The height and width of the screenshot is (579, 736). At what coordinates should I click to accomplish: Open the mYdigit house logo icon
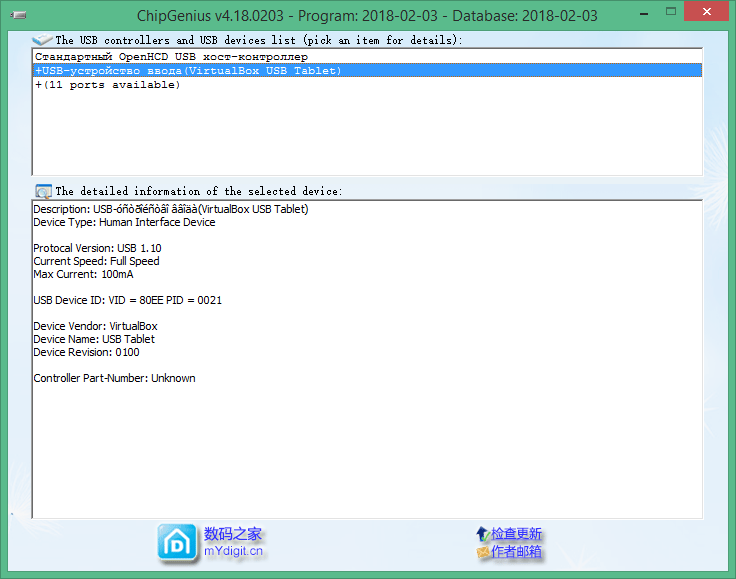[x=176, y=543]
